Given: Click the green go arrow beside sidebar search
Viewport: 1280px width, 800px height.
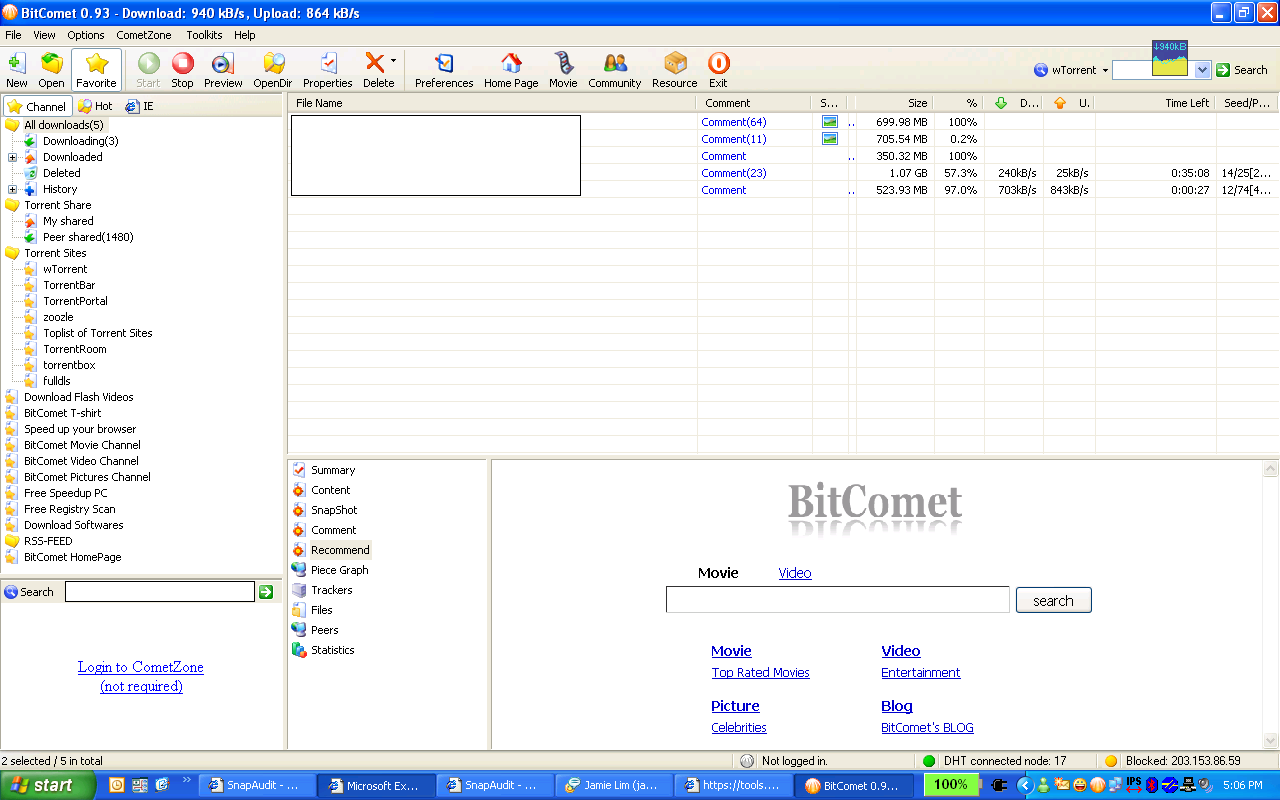Looking at the screenshot, I should (266, 592).
